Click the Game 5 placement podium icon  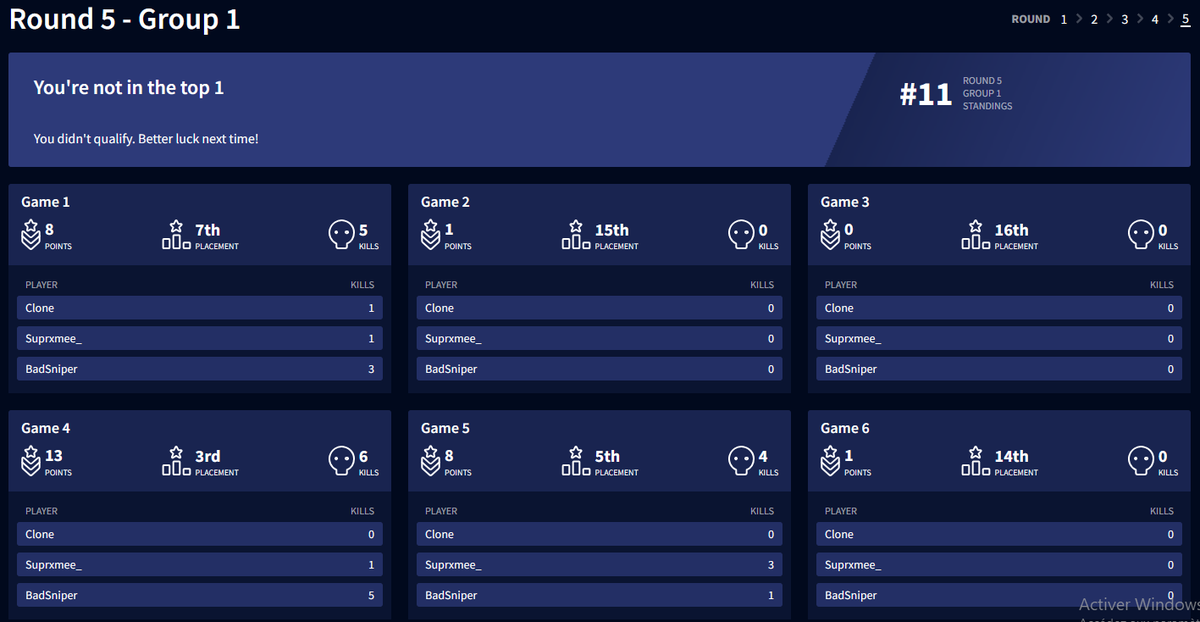point(576,461)
